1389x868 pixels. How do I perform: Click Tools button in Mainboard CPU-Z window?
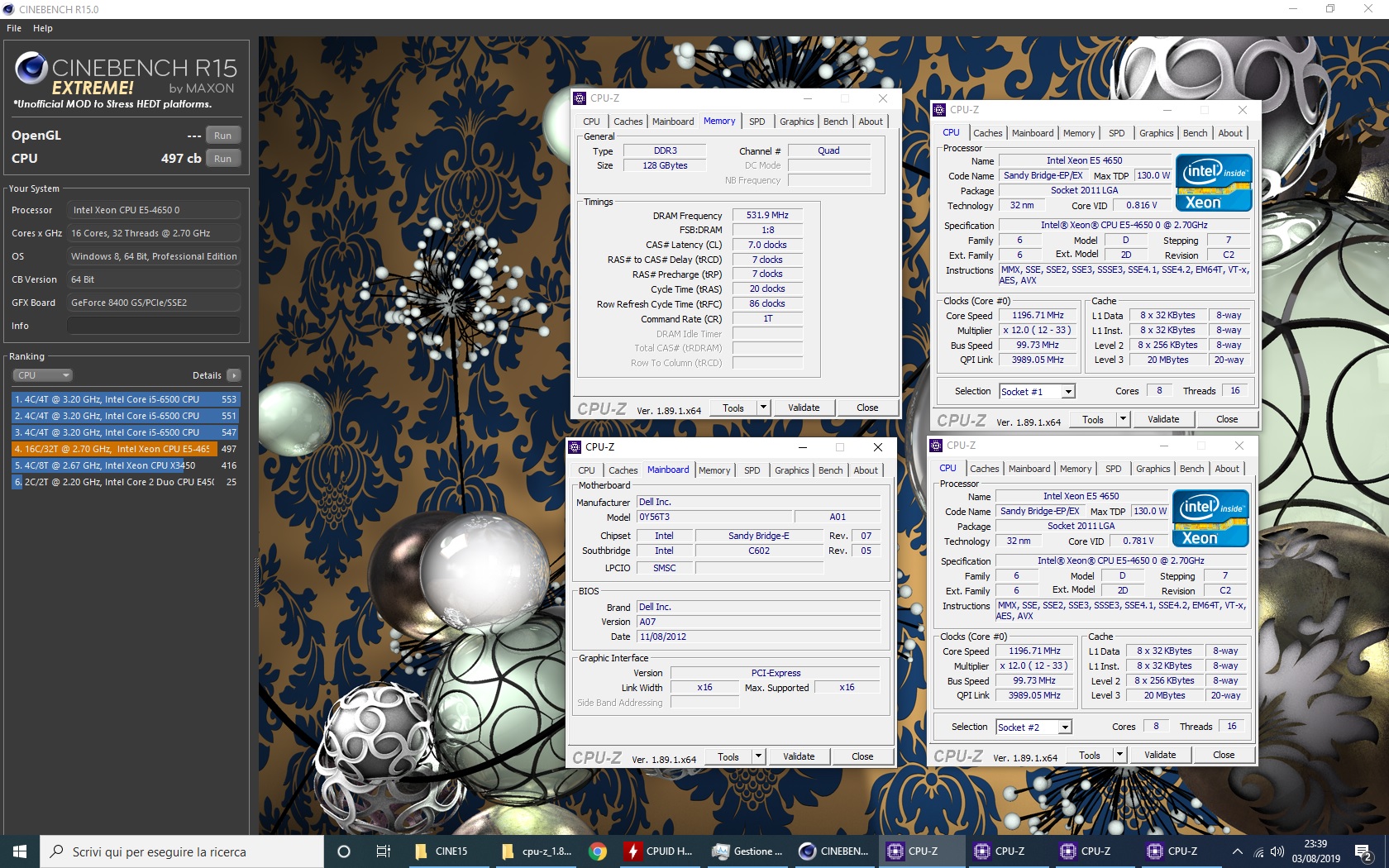tap(728, 756)
